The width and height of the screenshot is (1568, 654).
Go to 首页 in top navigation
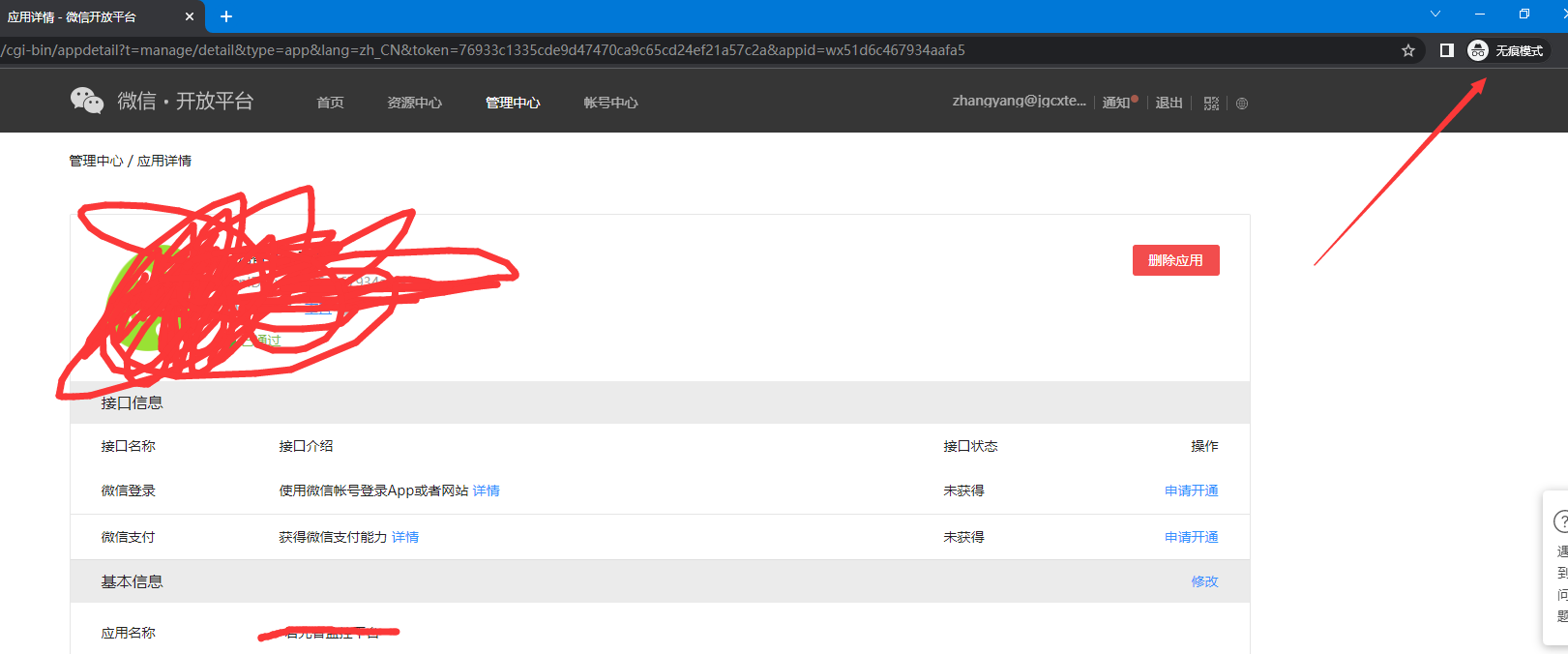click(x=330, y=103)
